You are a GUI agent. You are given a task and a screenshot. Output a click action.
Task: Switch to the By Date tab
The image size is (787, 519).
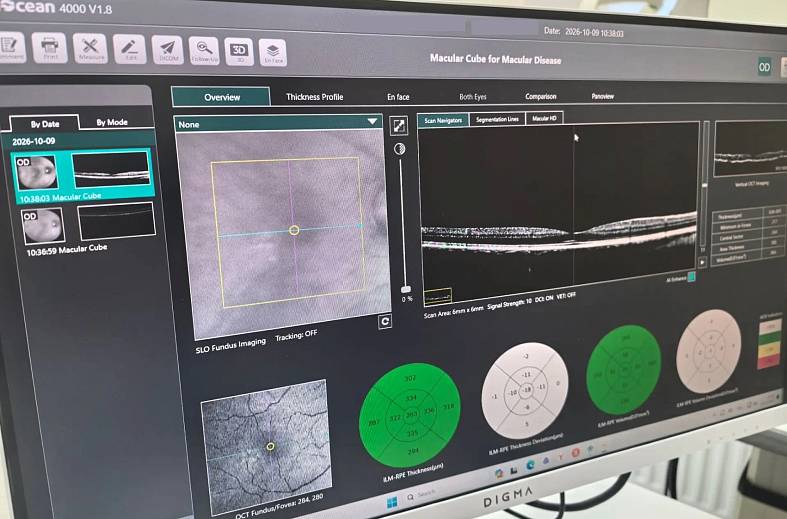(x=45, y=123)
